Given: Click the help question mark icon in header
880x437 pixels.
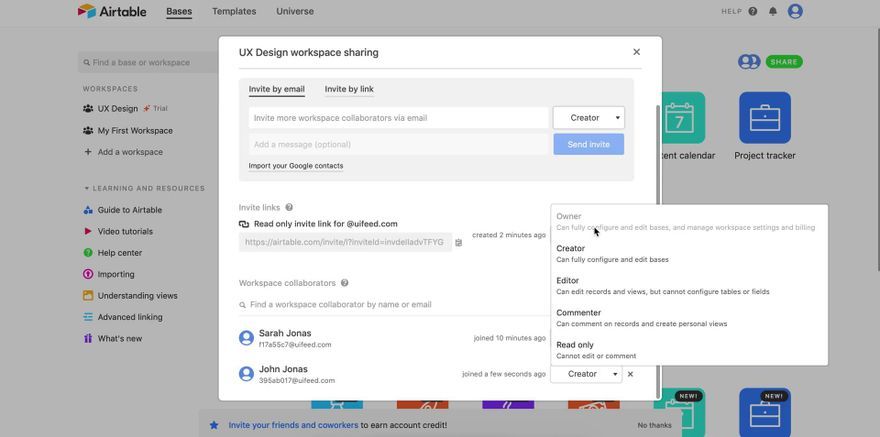Looking at the screenshot, I should [x=753, y=11].
